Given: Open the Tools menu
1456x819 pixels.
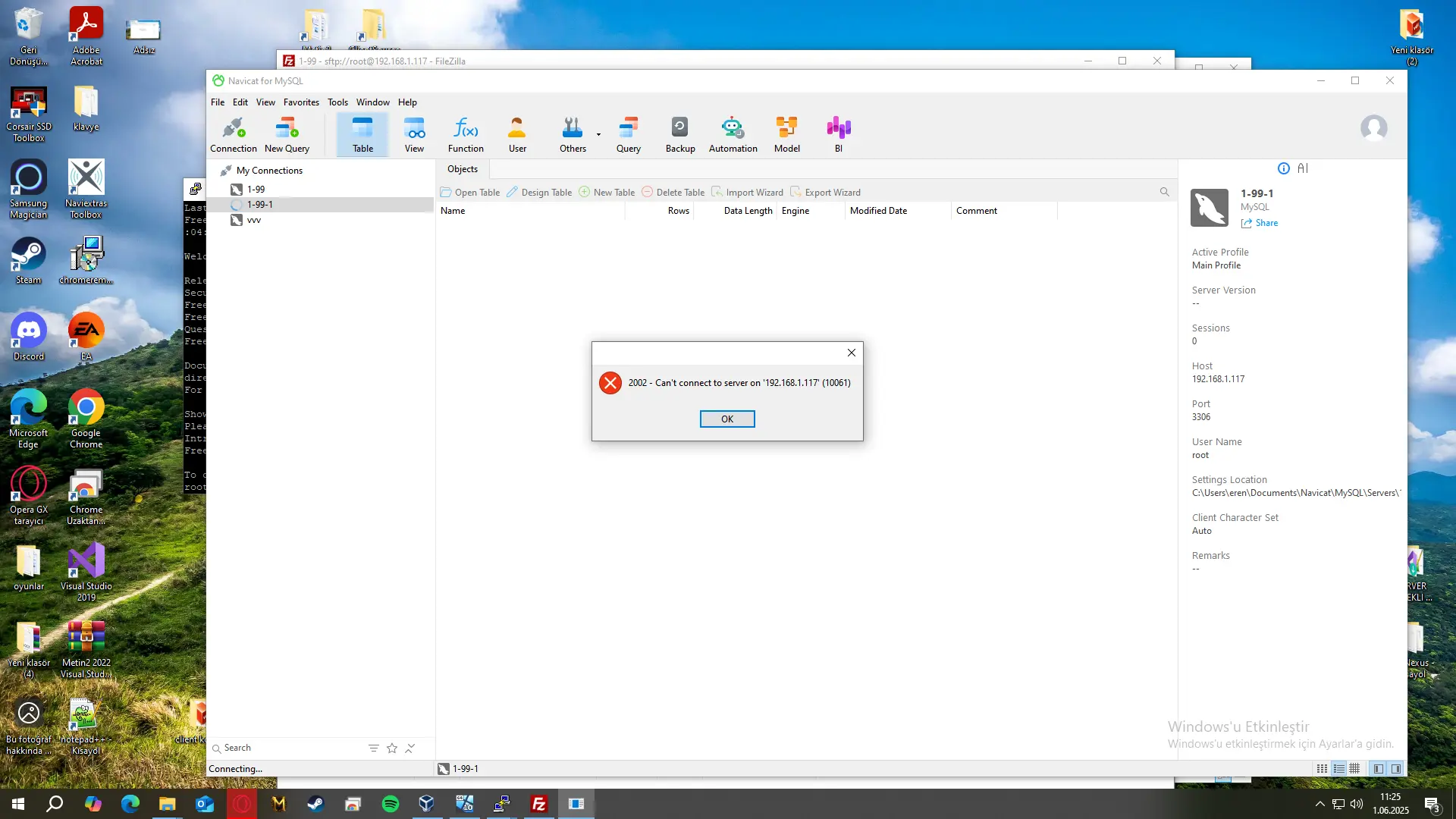Looking at the screenshot, I should (x=337, y=102).
